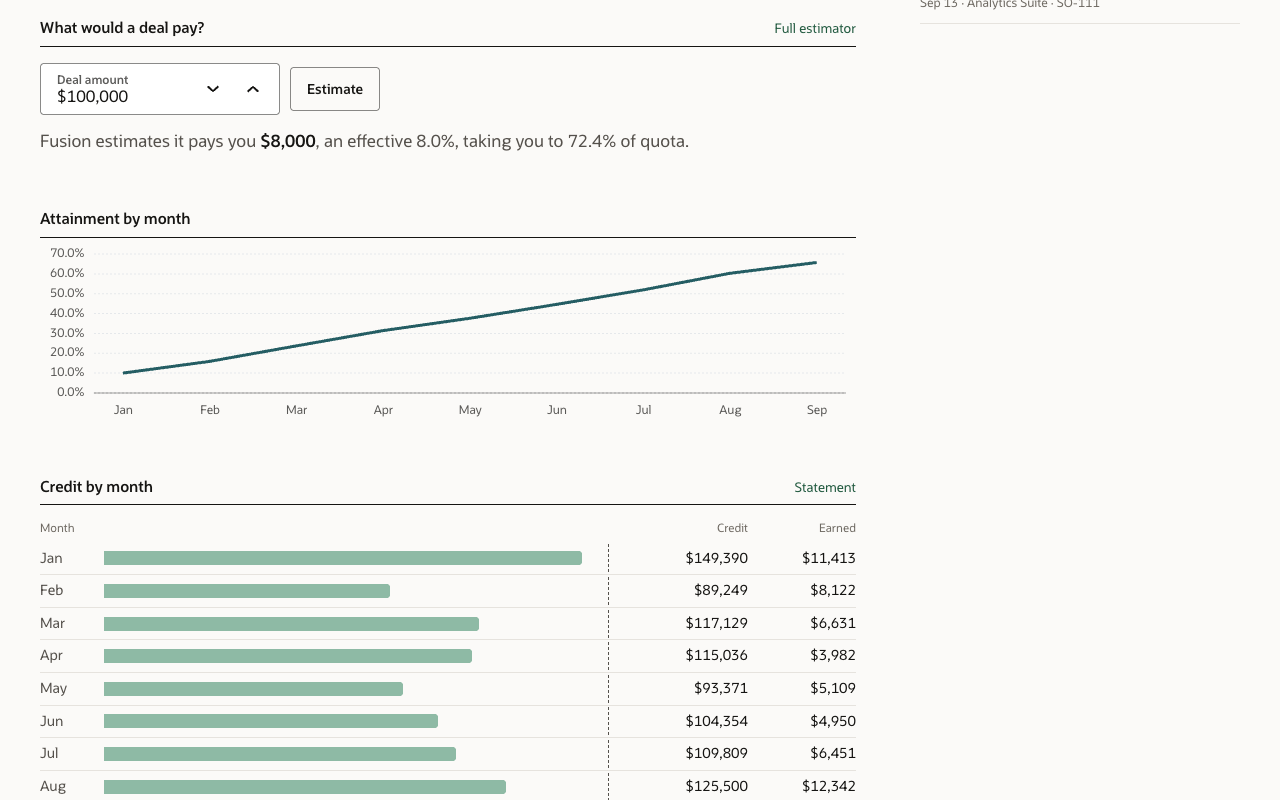Click the $11,413 earned value
Screen dimensions: 1280x800
(x=829, y=558)
